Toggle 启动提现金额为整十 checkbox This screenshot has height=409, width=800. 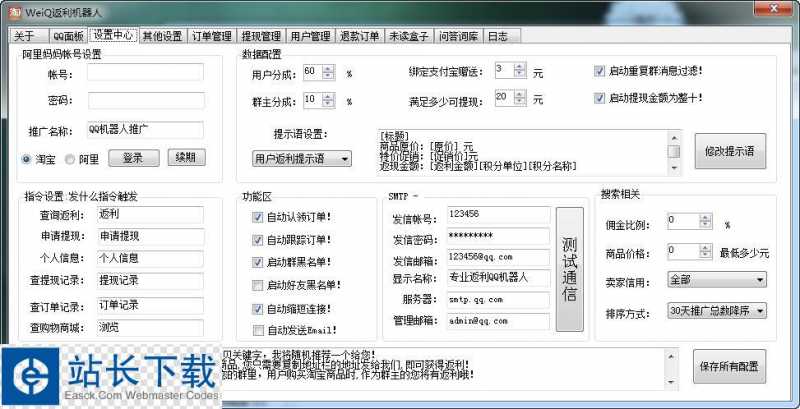599,98
